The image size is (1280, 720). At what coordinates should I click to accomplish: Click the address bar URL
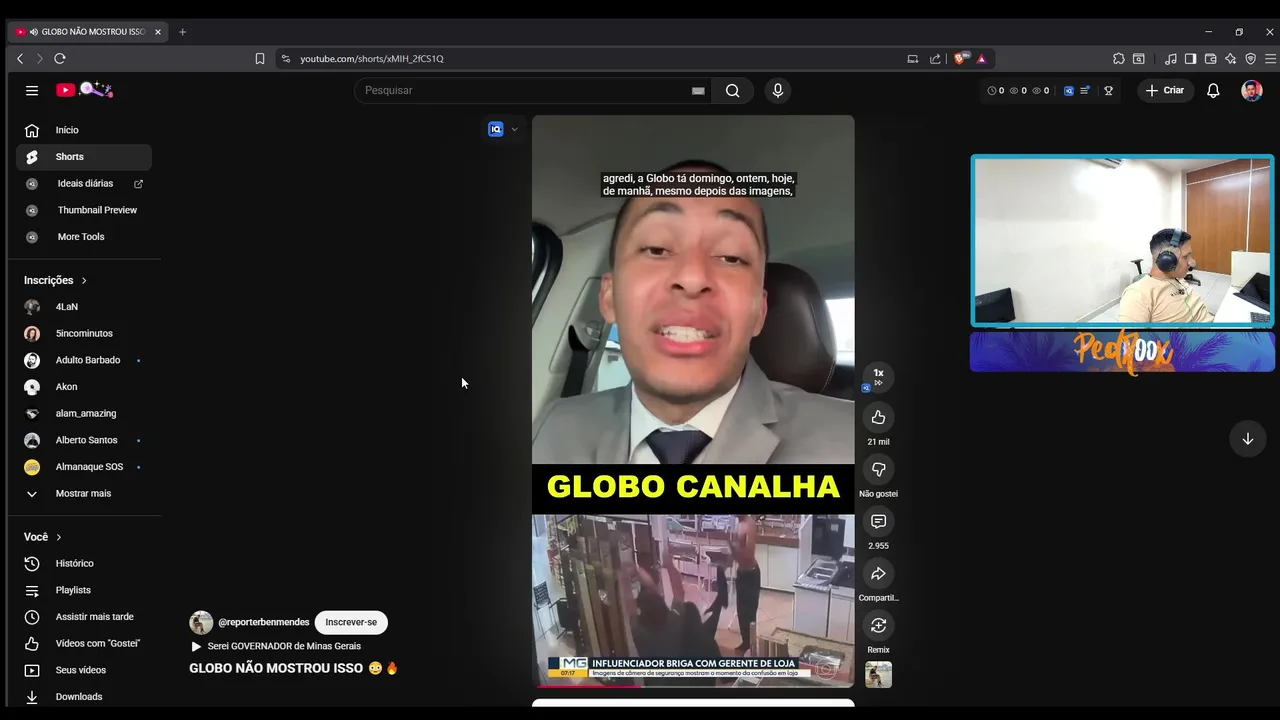pos(372,59)
